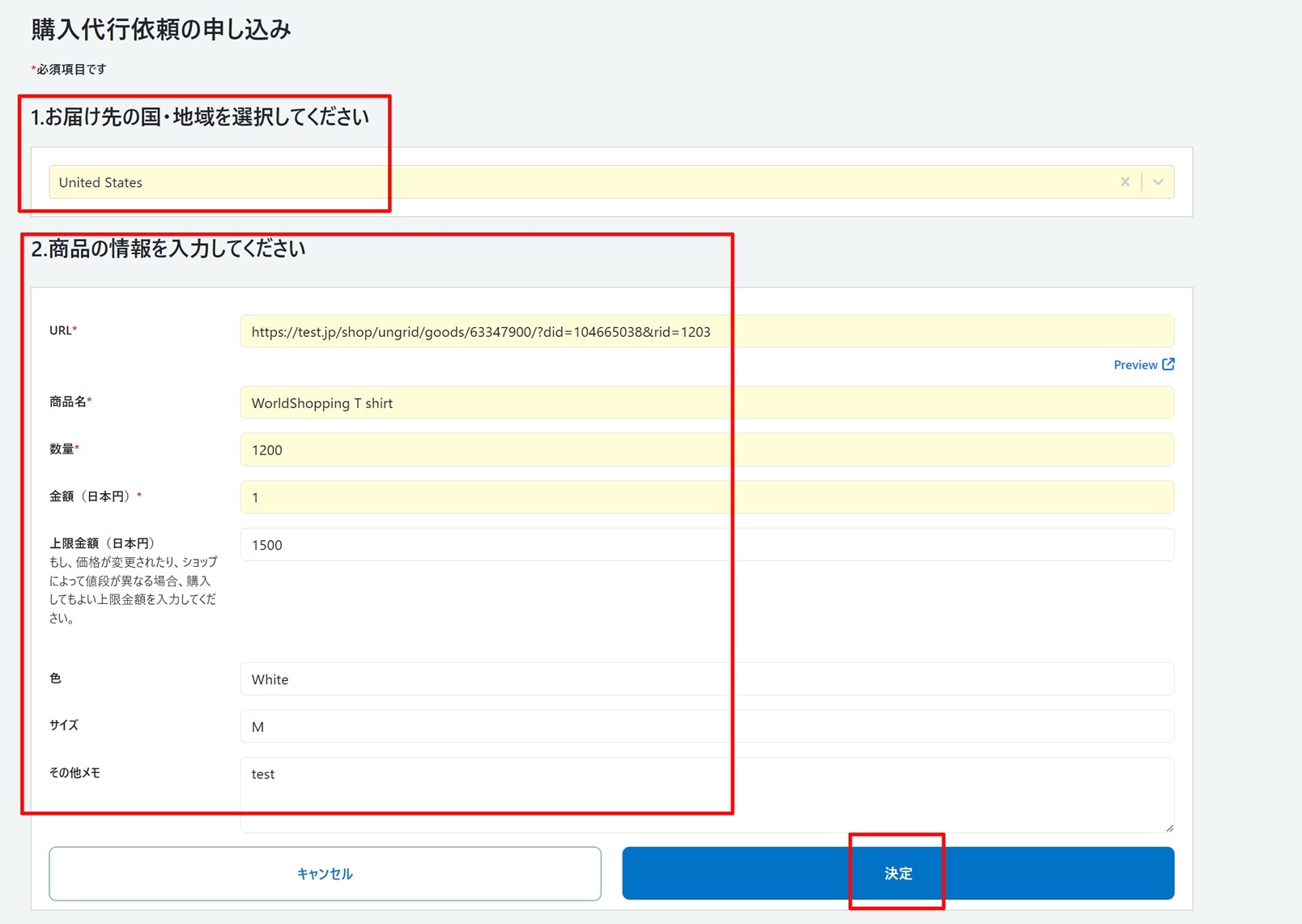Select the 商品名 field showing WorldShopping T shirt
This screenshot has width=1302, height=924.
[x=567, y=402]
